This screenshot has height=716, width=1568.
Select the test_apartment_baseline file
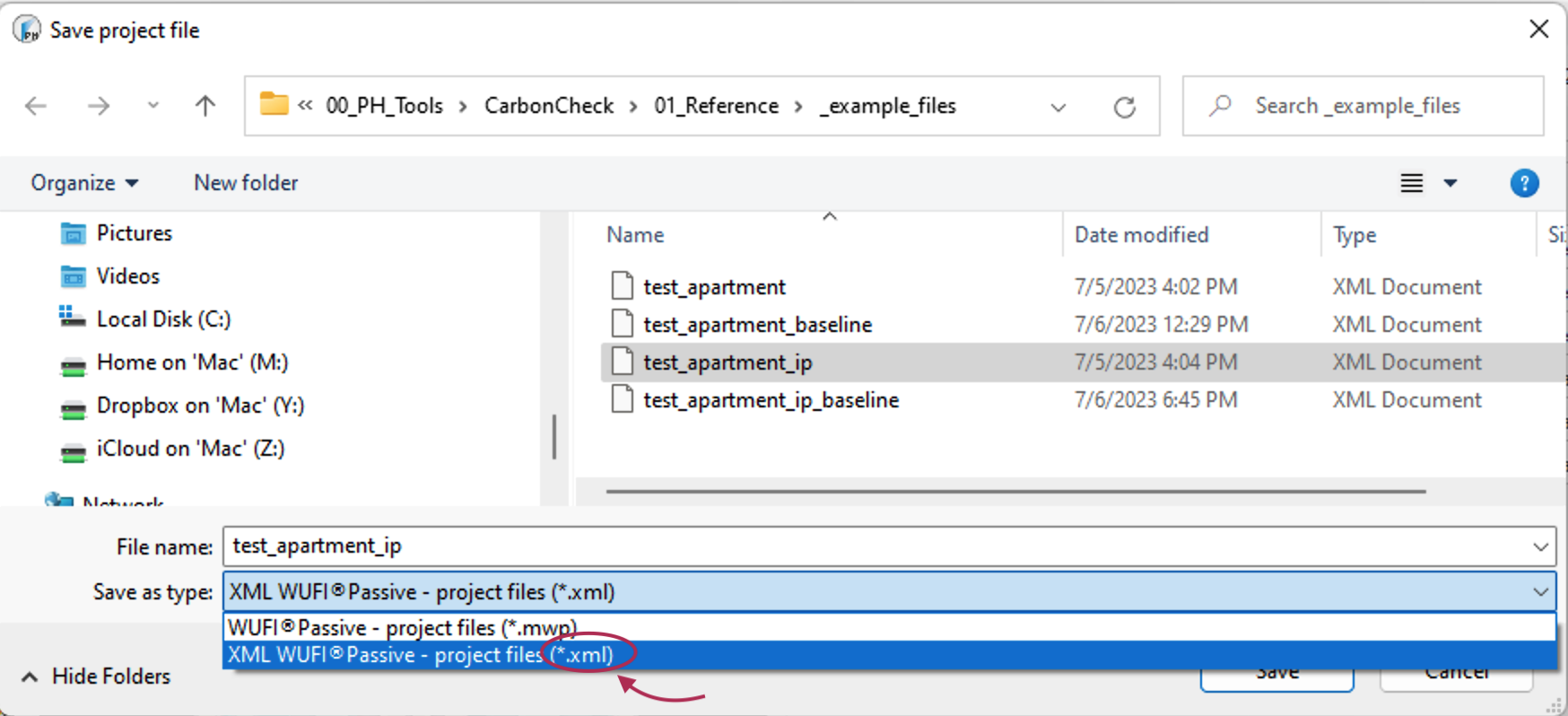pos(757,325)
